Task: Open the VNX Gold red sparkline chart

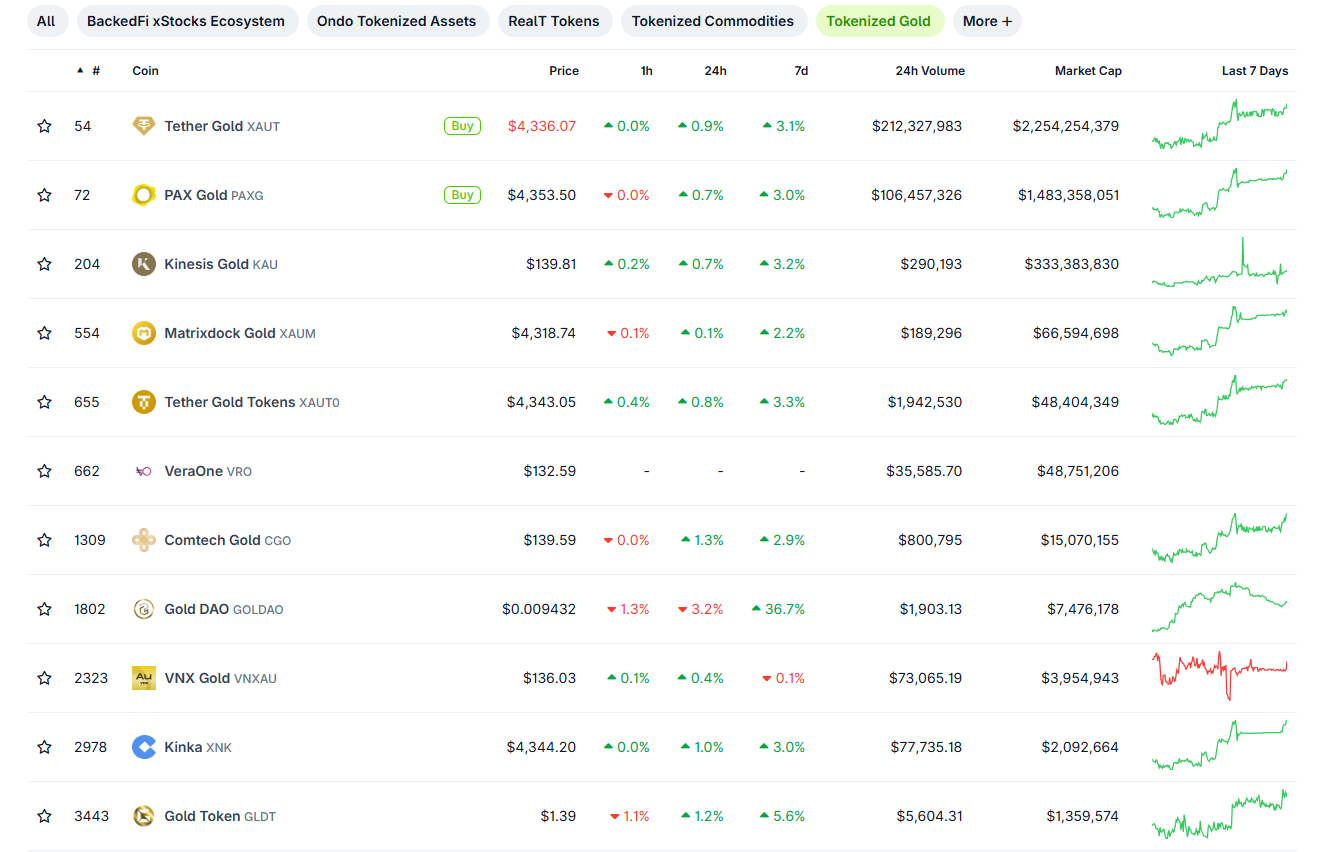Action: click(1220, 677)
